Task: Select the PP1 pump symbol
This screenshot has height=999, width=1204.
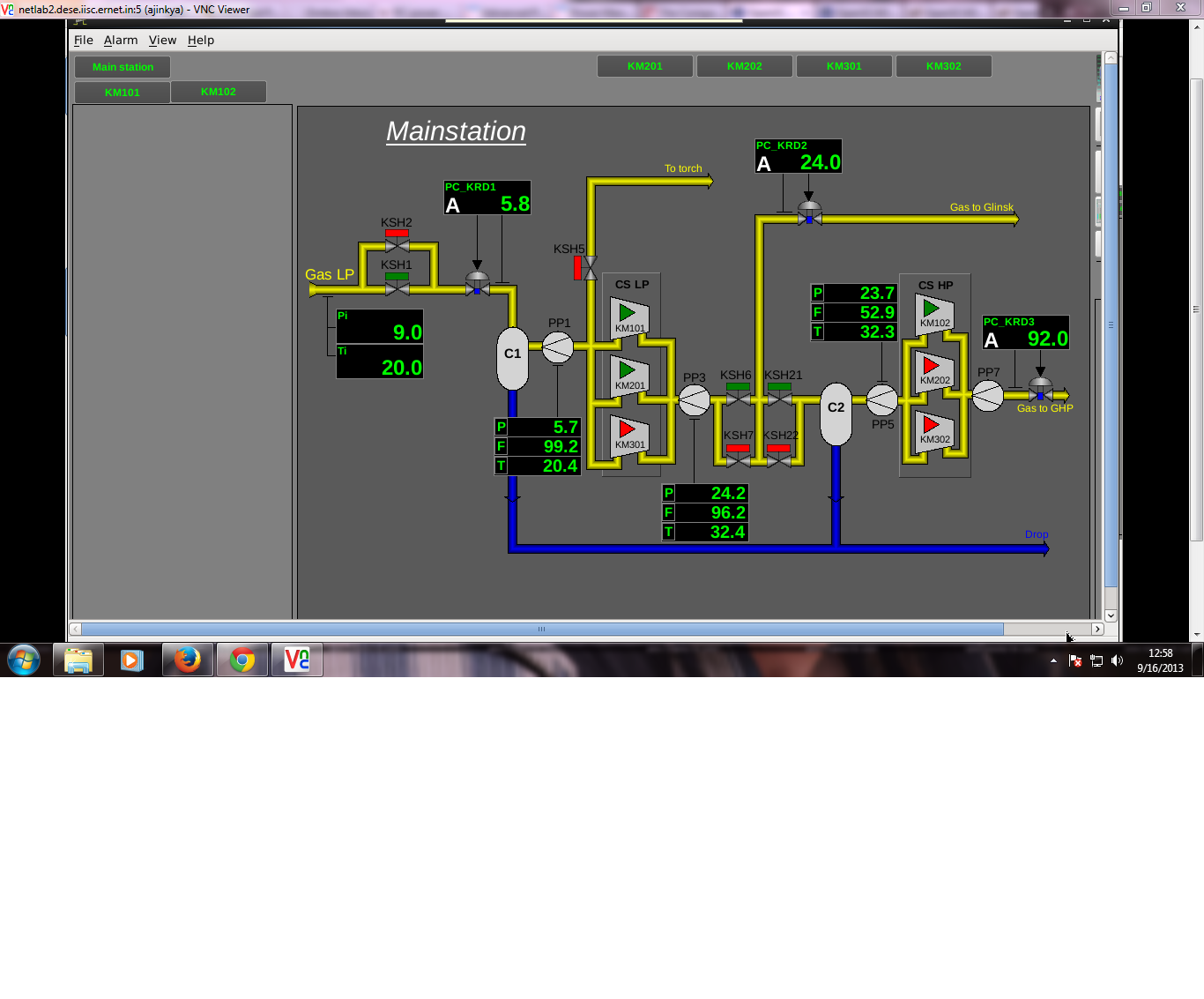Action: (557, 347)
